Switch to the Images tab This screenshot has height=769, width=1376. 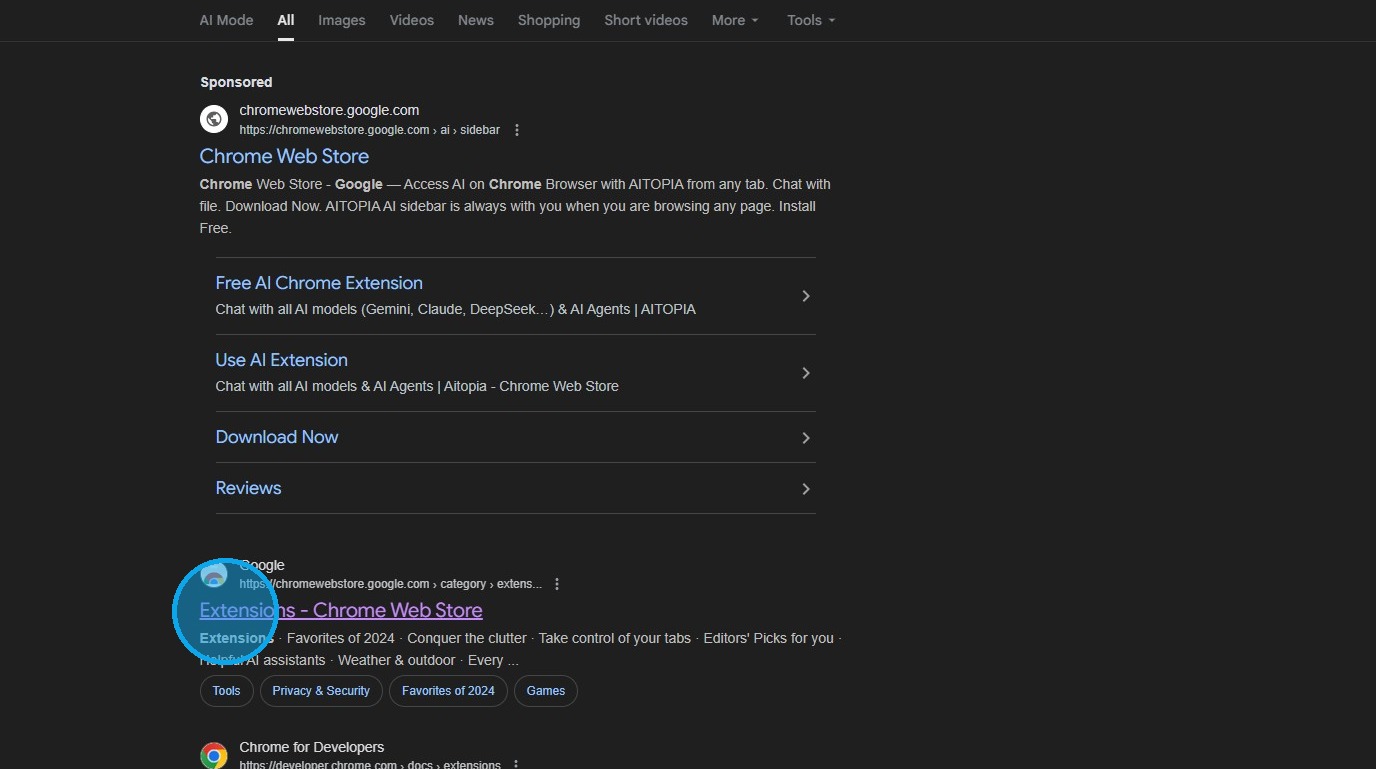click(342, 20)
